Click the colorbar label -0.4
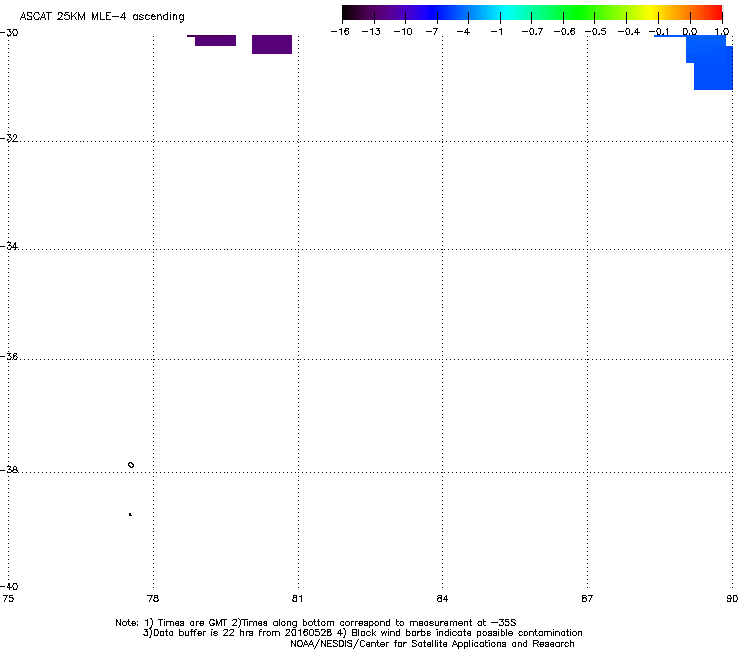Screen dimensions: 740x650 click(x=628, y=32)
